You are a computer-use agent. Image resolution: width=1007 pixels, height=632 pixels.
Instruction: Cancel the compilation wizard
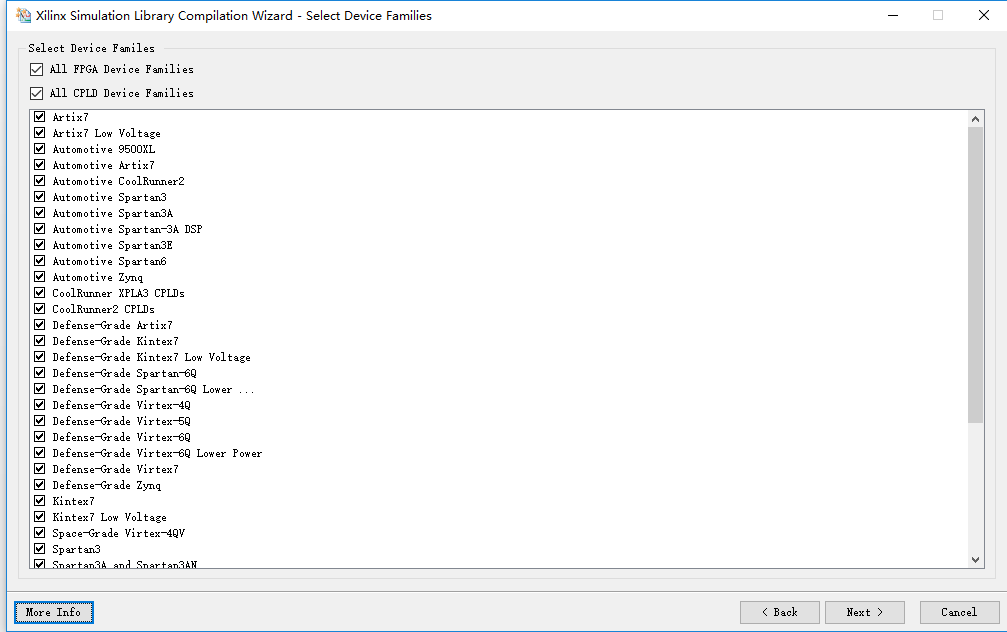[959, 612]
